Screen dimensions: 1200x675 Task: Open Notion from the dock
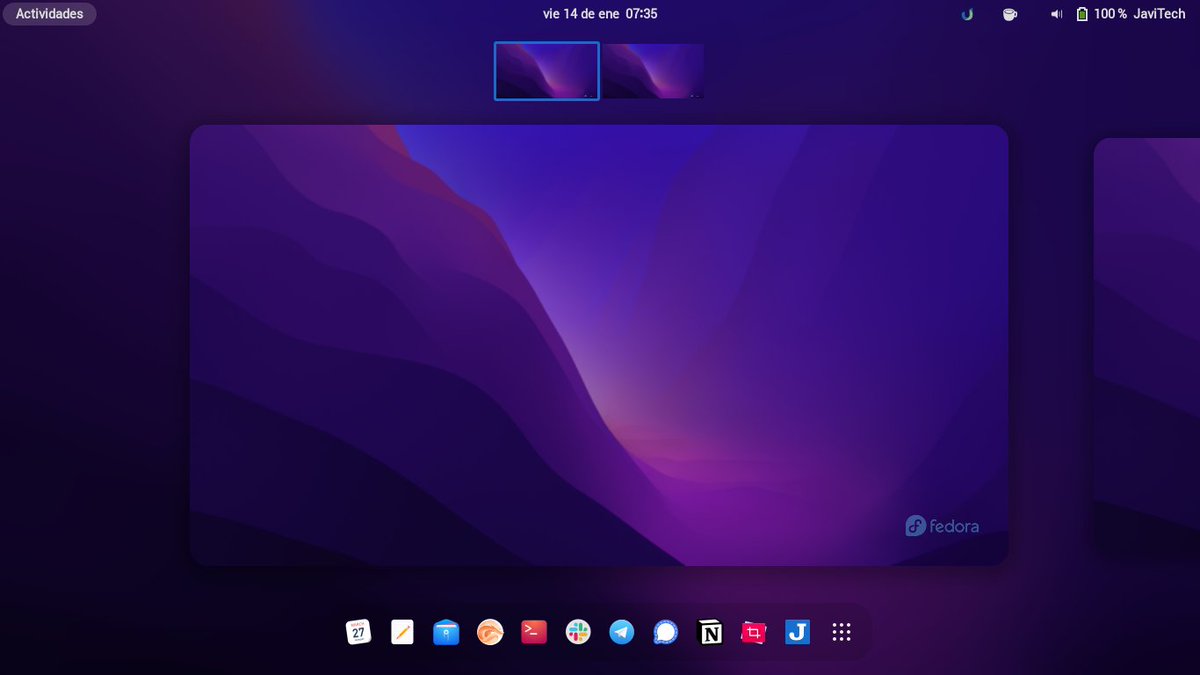pos(710,632)
